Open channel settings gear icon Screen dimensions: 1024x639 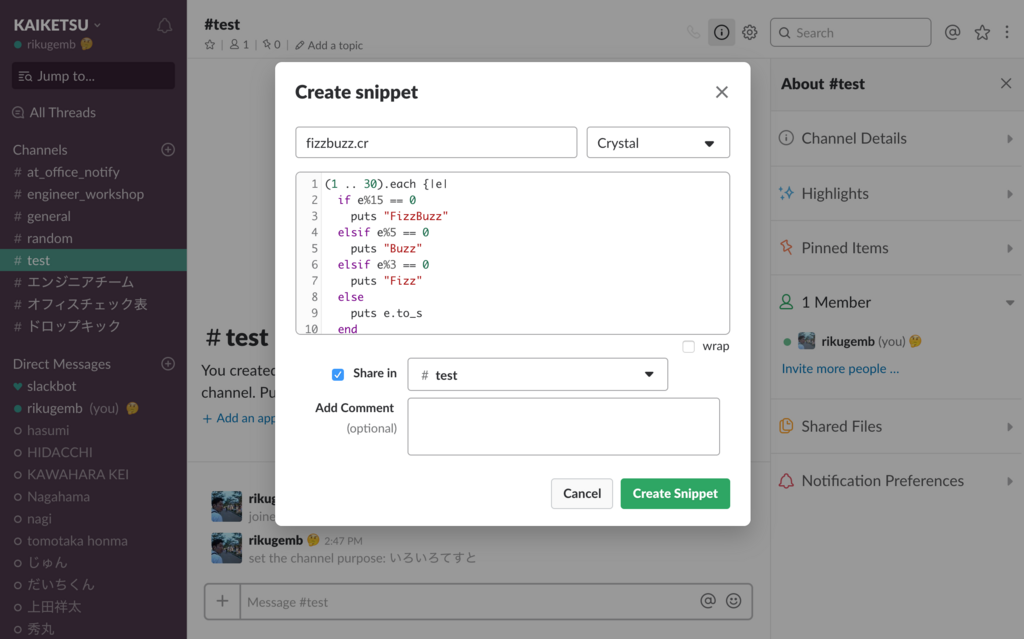[750, 32]
